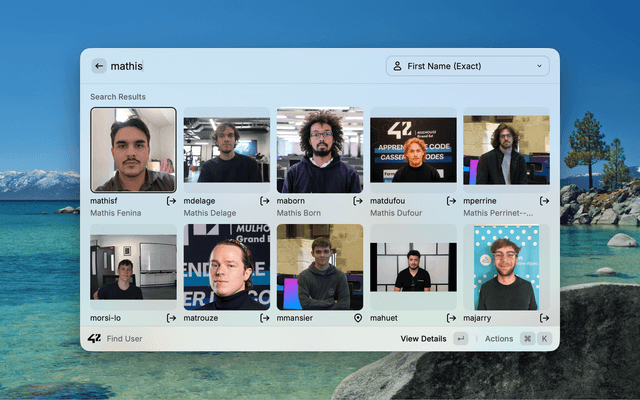Screen dimensions: 640x400
Task: Click the logged-out icon next to mathisf
Action: coord(171,201)
